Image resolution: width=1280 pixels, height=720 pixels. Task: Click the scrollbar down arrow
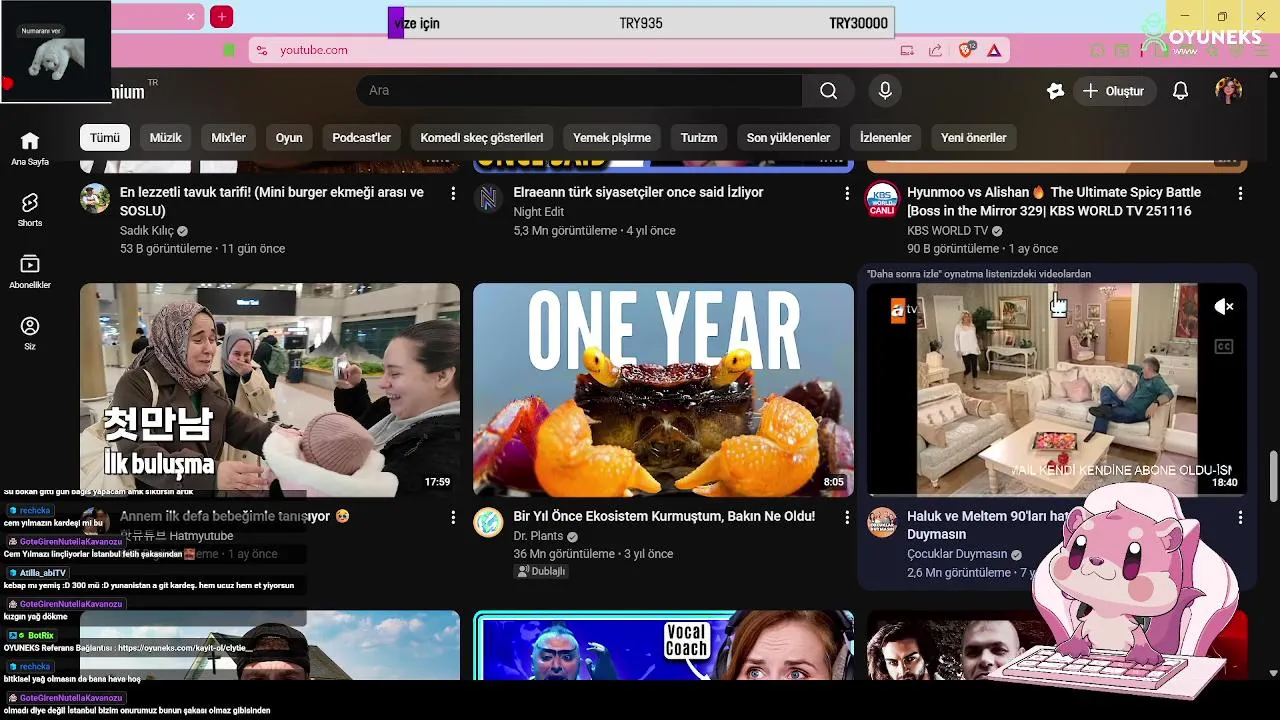point(1273,673)
